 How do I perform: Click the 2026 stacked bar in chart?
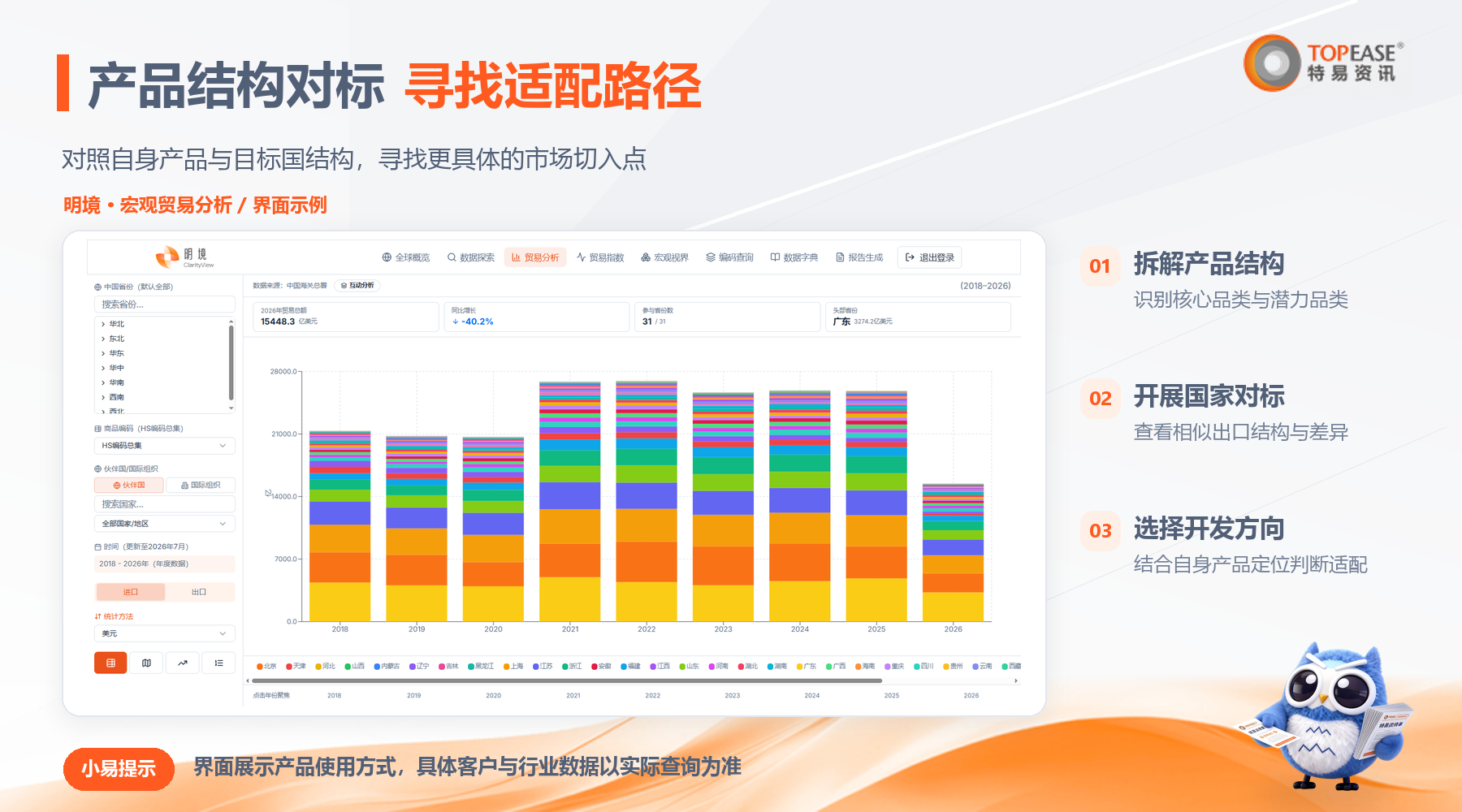coord(953,552)
